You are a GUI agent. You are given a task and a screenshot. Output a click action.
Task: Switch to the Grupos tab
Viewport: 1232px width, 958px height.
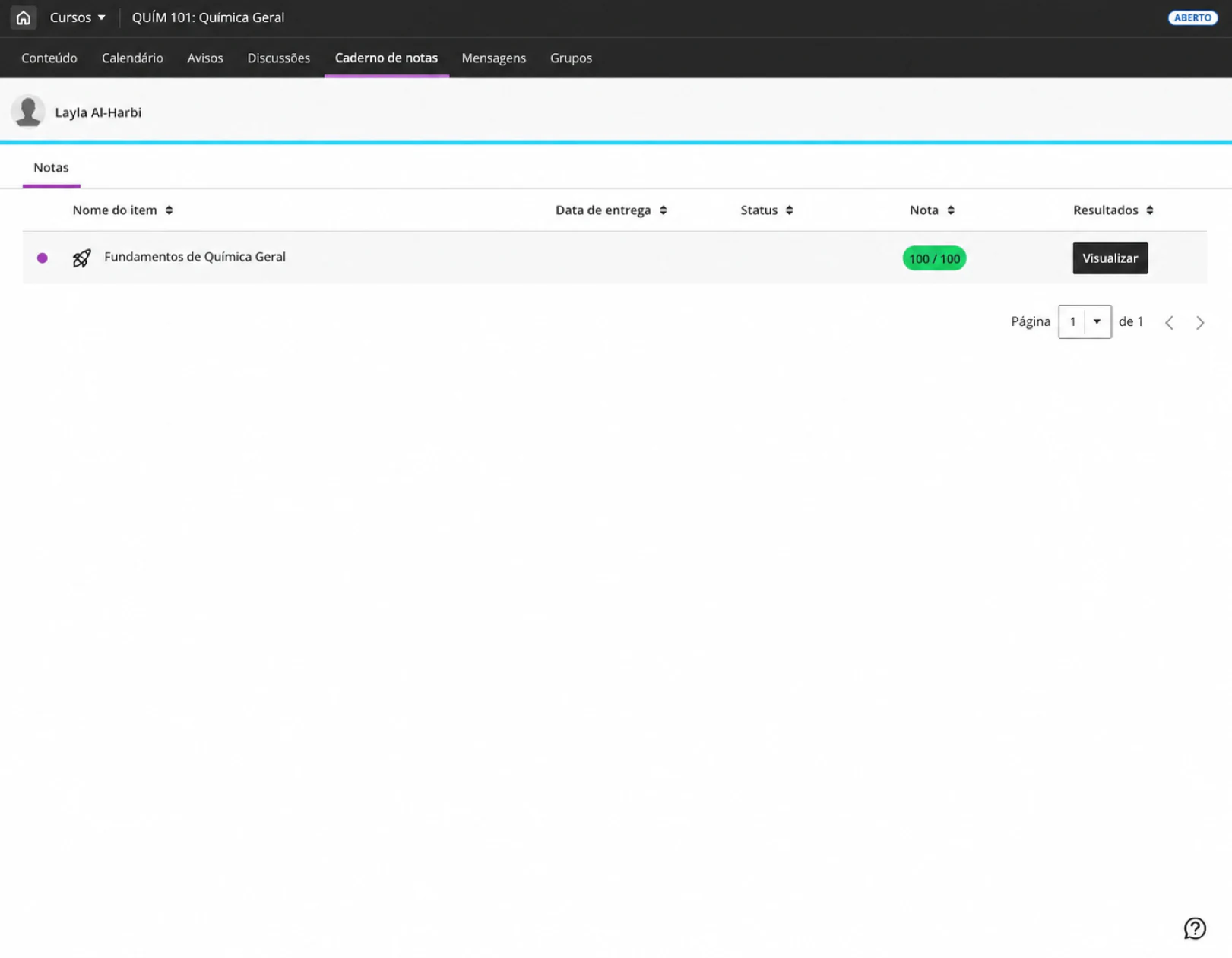click(x=571, y=58)
